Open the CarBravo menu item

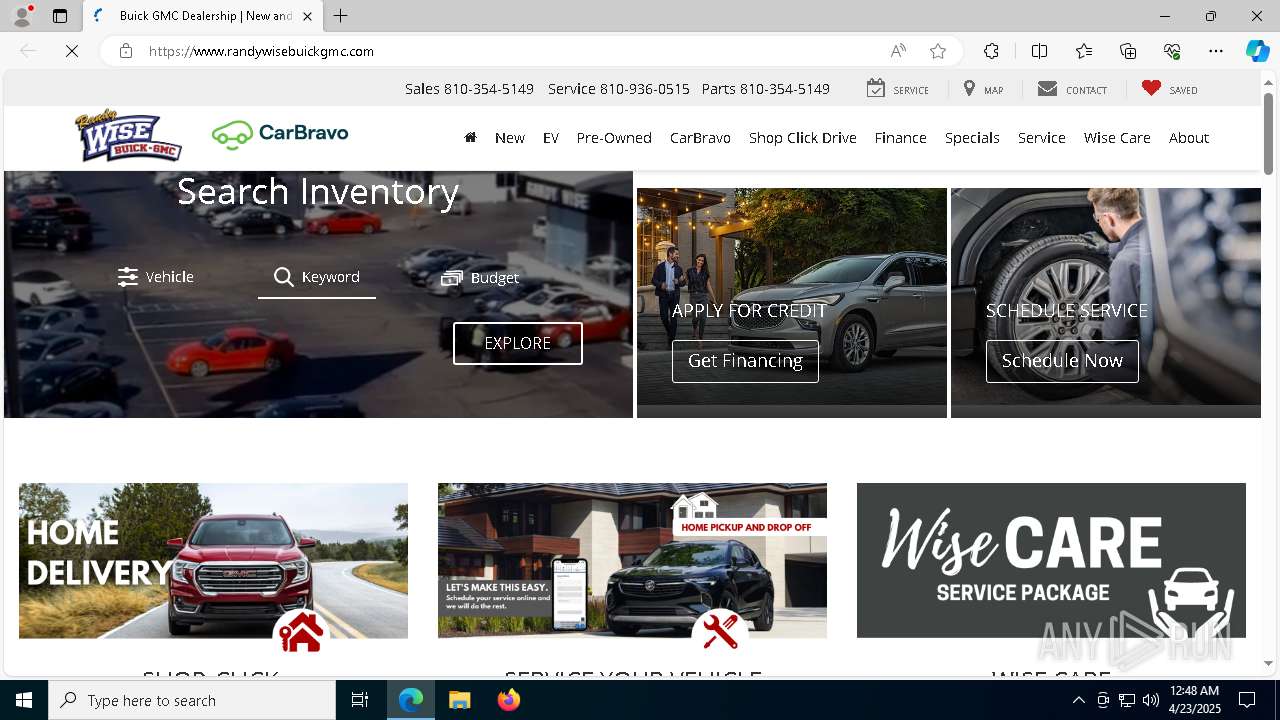700,138
